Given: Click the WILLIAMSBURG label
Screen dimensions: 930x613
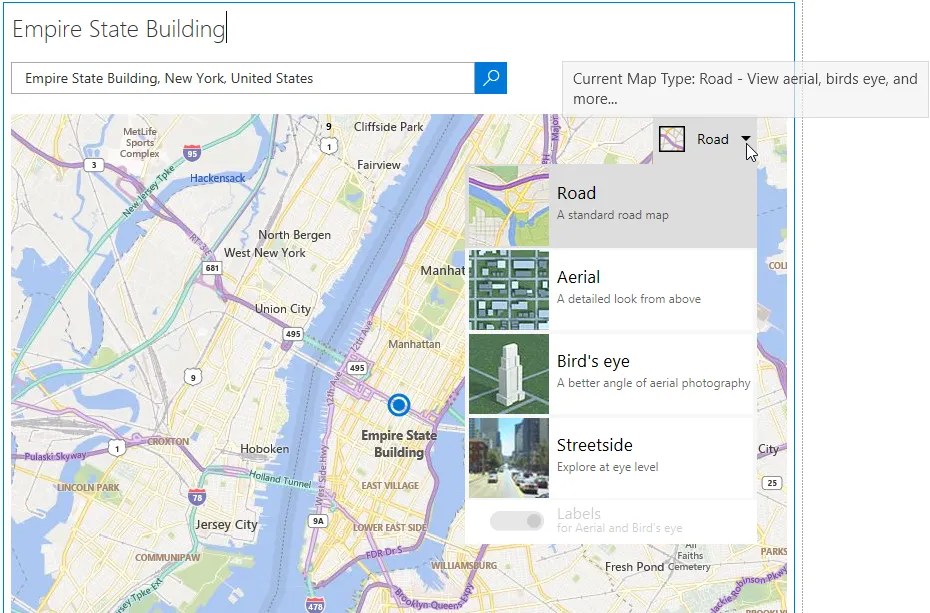Looking at the screenshot, I should click(x=464, y=566).
